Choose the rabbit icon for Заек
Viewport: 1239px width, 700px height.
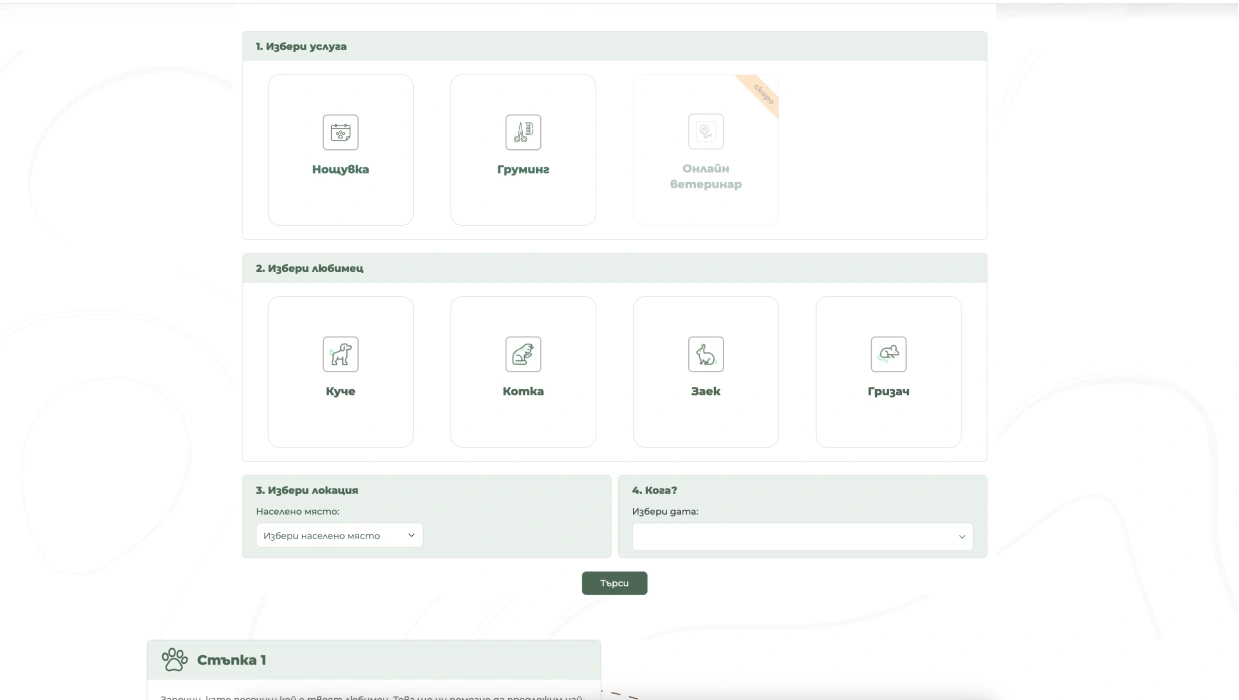tap(706, 354)
